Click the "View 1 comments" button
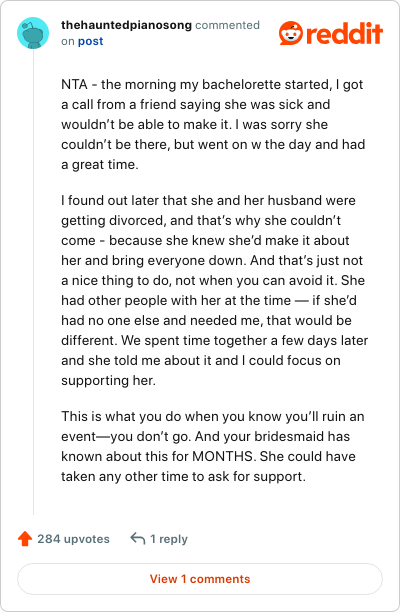 (x=200, y=579)
